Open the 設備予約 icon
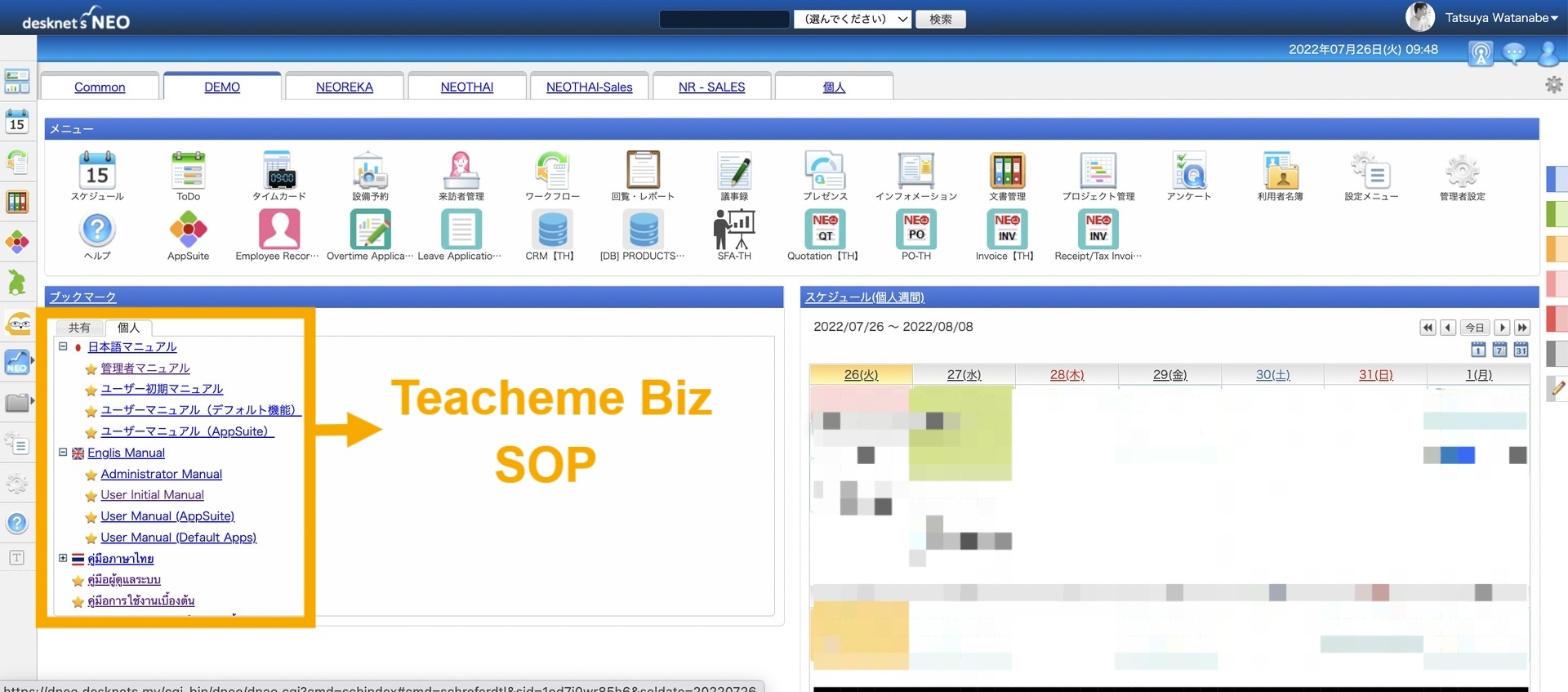Viewport: 1568px width, 692px height. coord(370,169)
